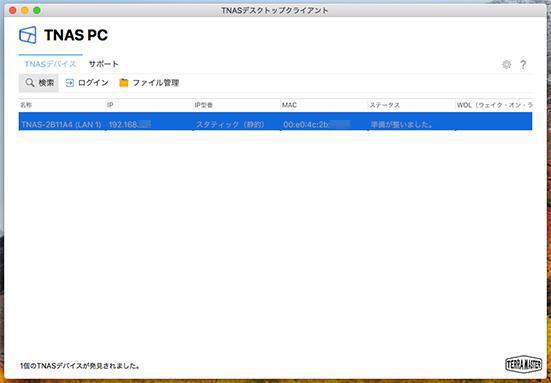Select the TNAS-2B11A4 (LAN 1) device name

tap(61, 124)
